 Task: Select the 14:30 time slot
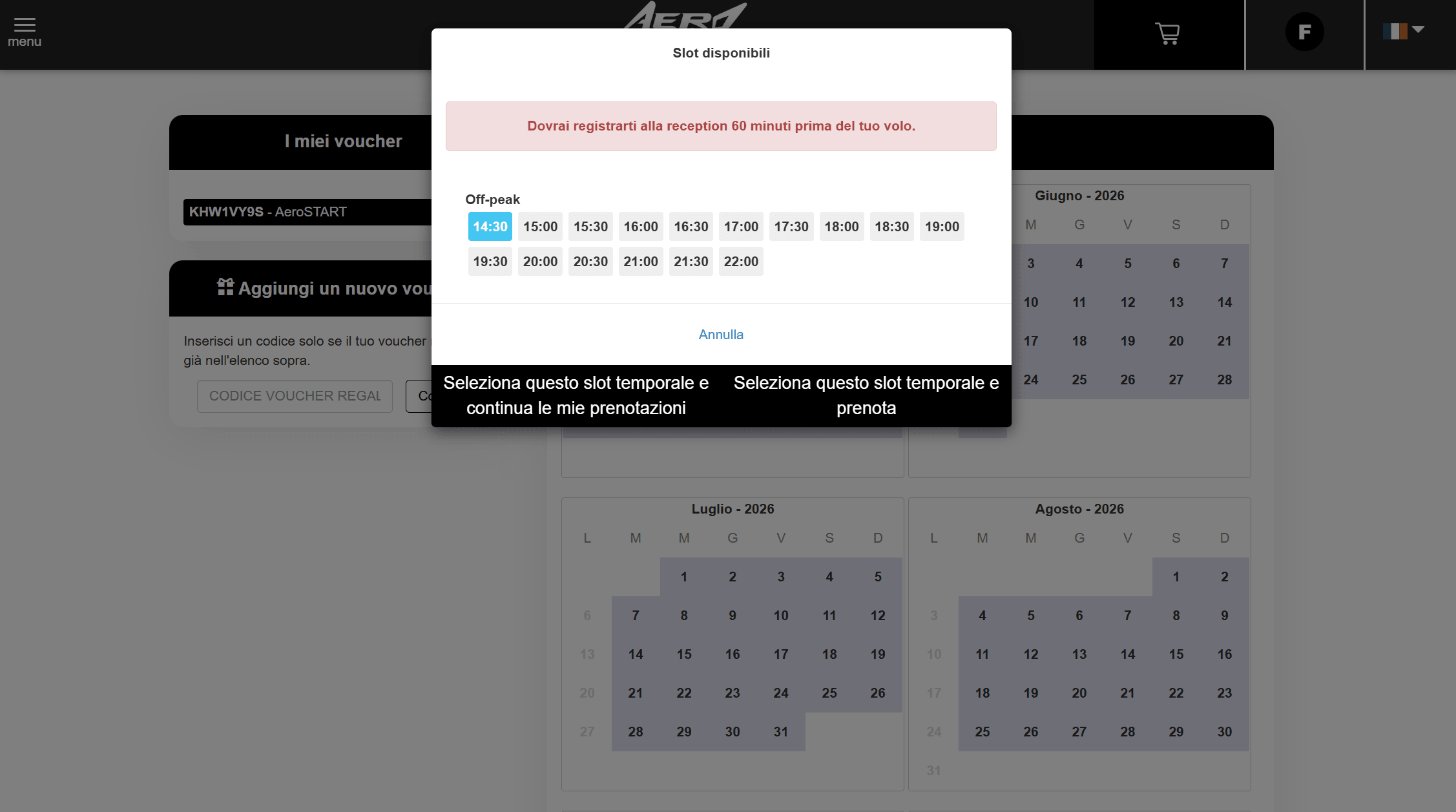click(490, 227)
